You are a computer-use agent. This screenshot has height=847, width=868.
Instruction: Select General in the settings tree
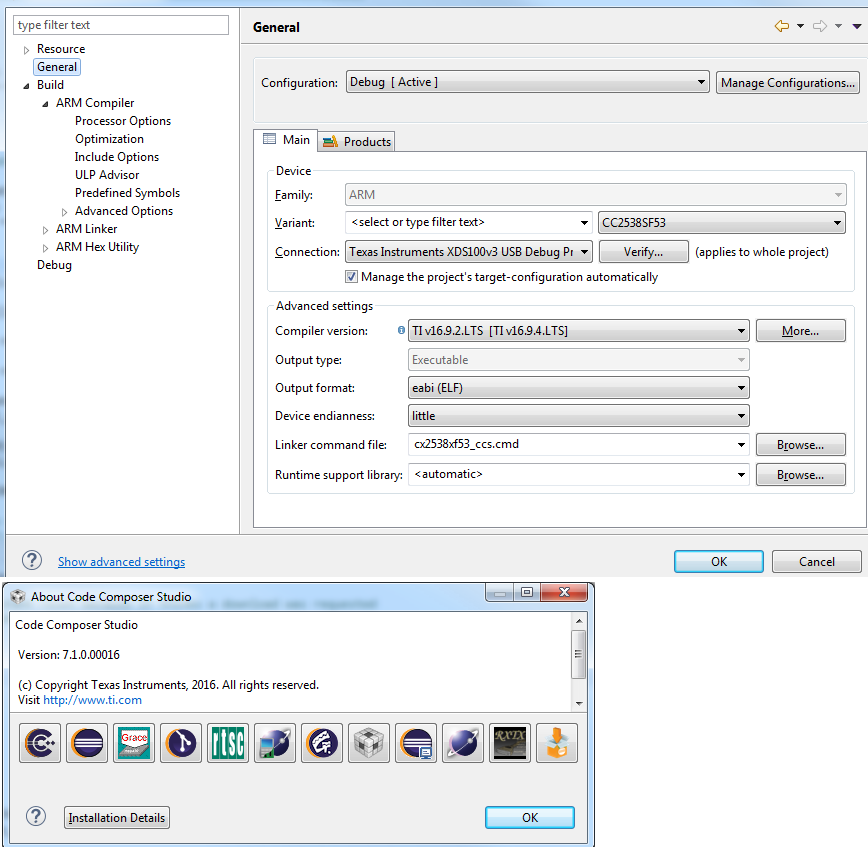[x=57, y=67]
